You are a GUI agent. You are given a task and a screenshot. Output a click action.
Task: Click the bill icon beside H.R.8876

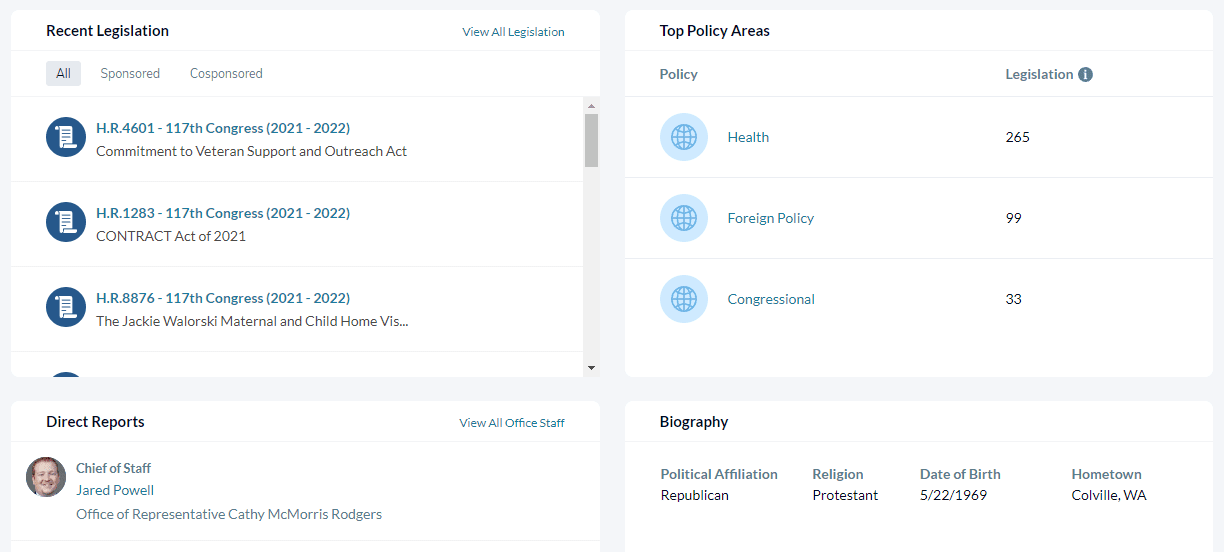[66, 307]
